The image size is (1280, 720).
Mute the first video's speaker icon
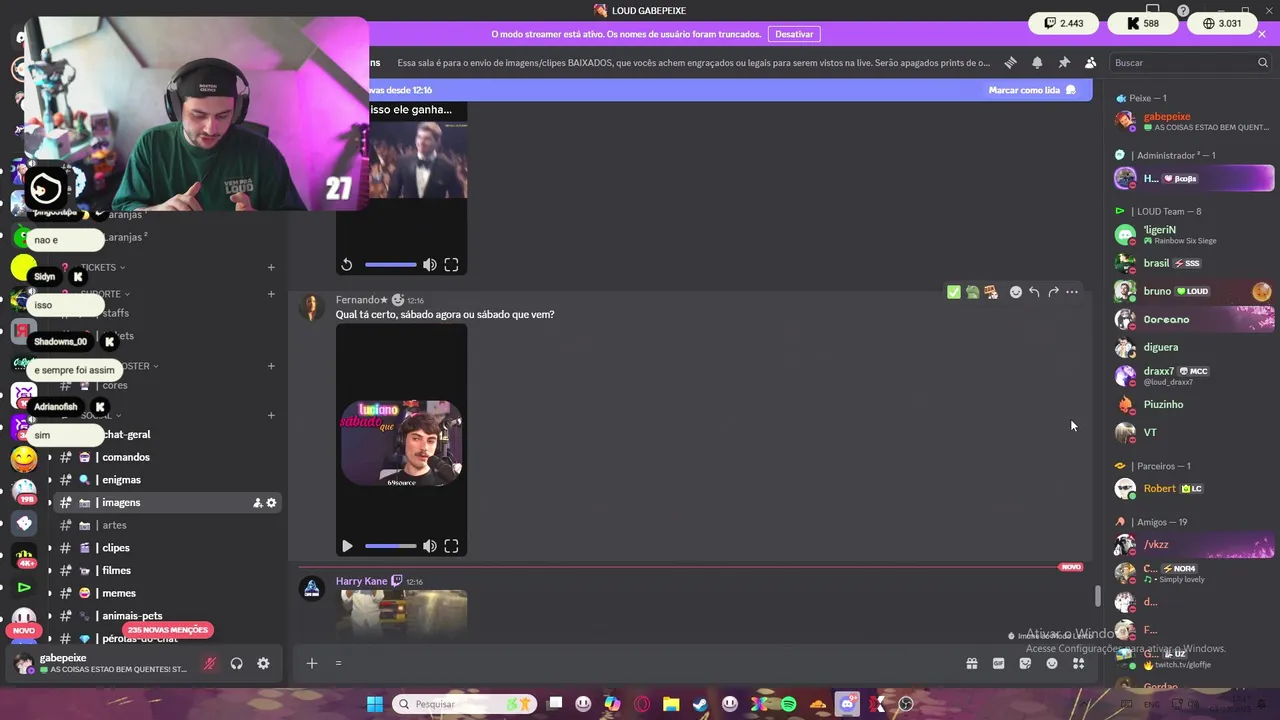click(x=429, y=265)
